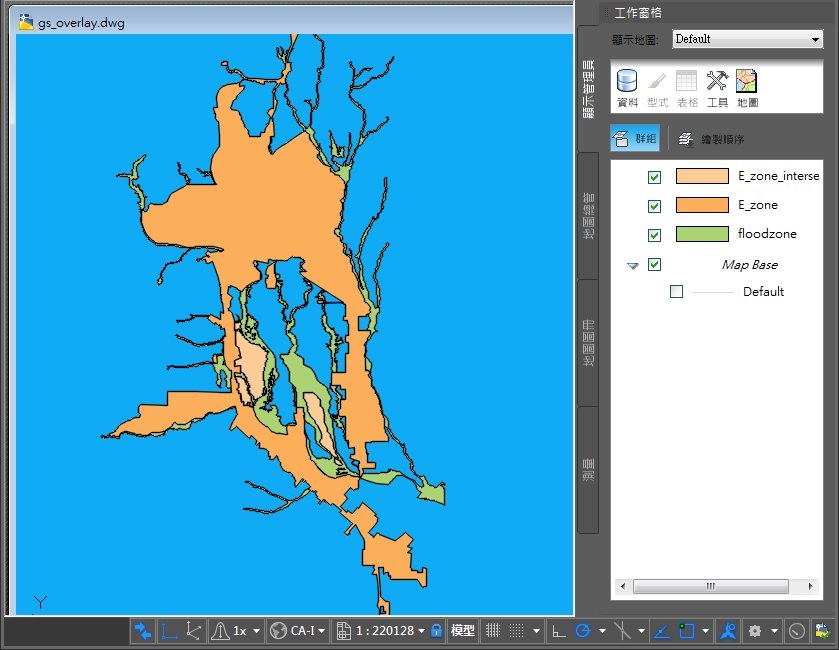
Task: Select the 群組 (Groups) view button
Action: 635,139
